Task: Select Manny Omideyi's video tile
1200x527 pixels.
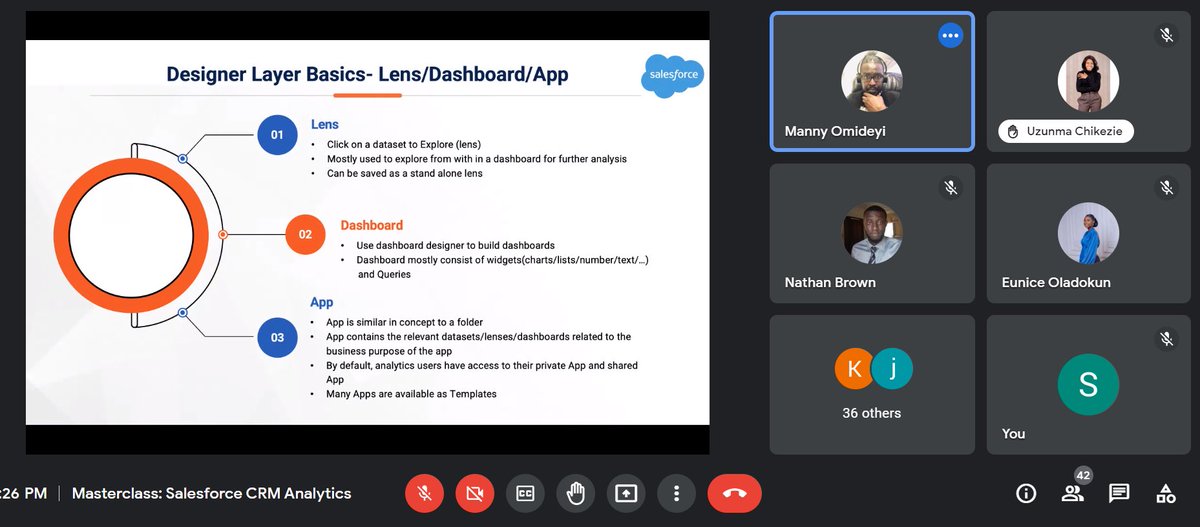Action: coord(872,81)
